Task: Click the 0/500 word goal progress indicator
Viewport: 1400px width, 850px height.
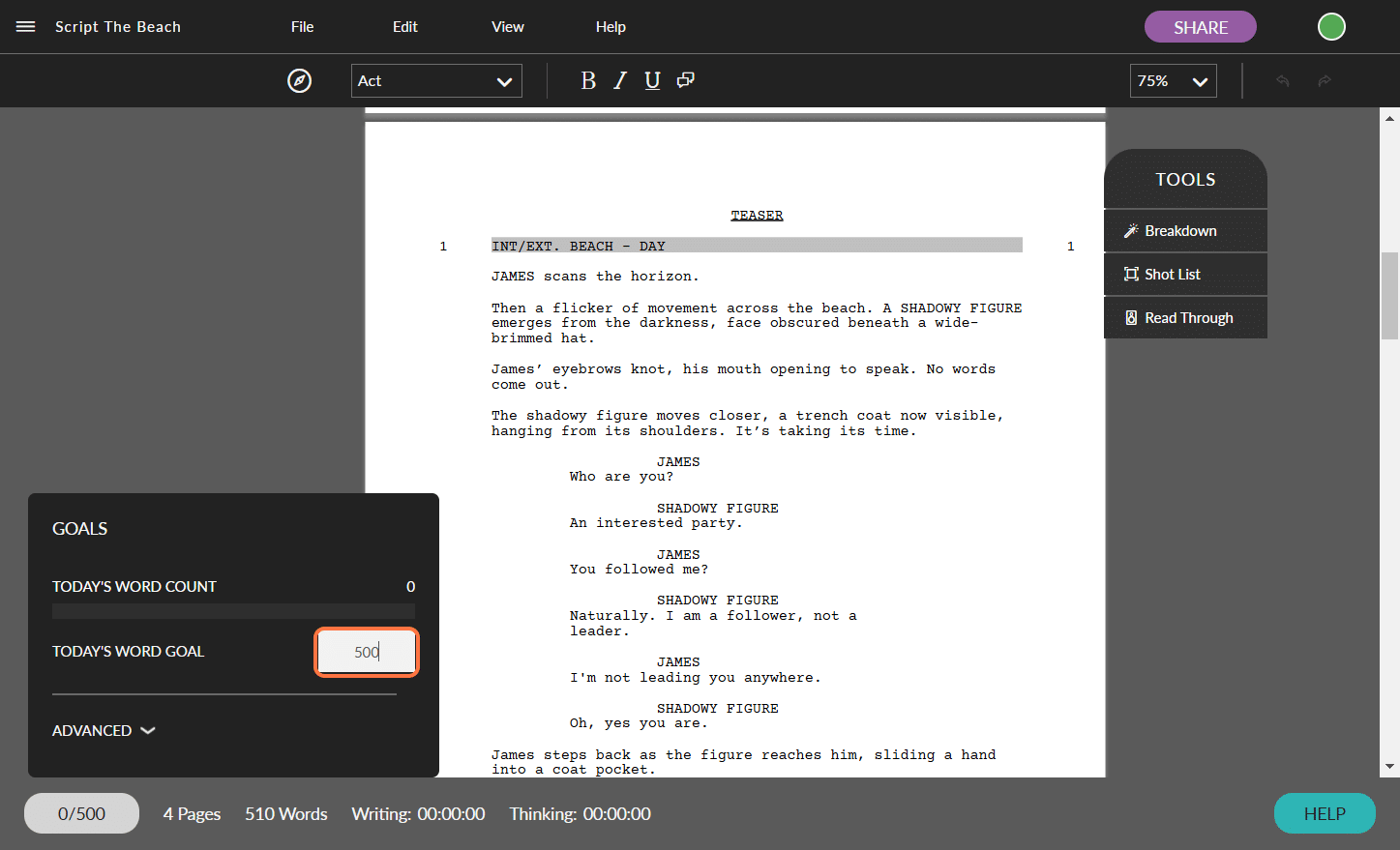Action: [81, 813]
